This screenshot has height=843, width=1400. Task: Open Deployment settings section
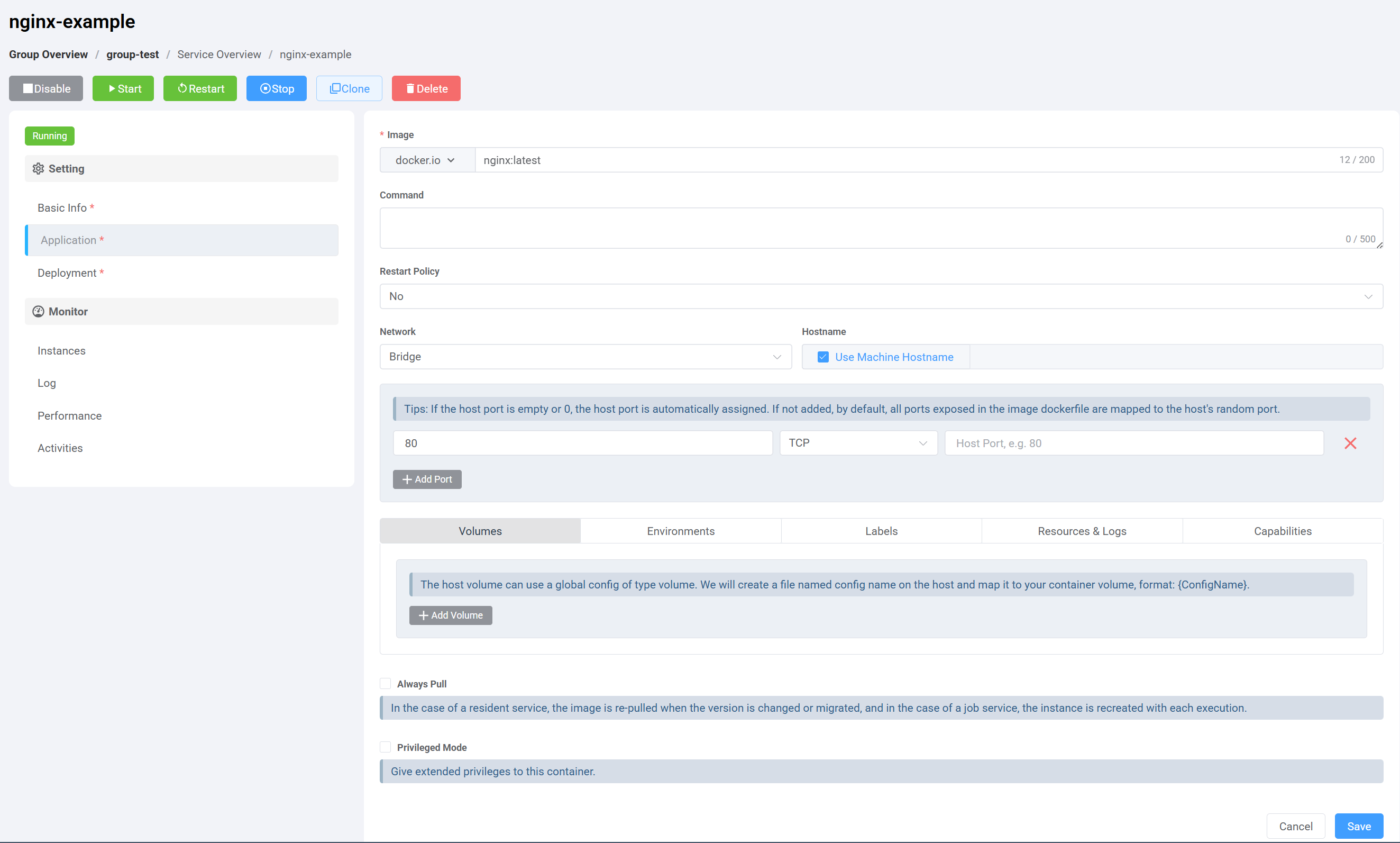(x=181, y=273)
